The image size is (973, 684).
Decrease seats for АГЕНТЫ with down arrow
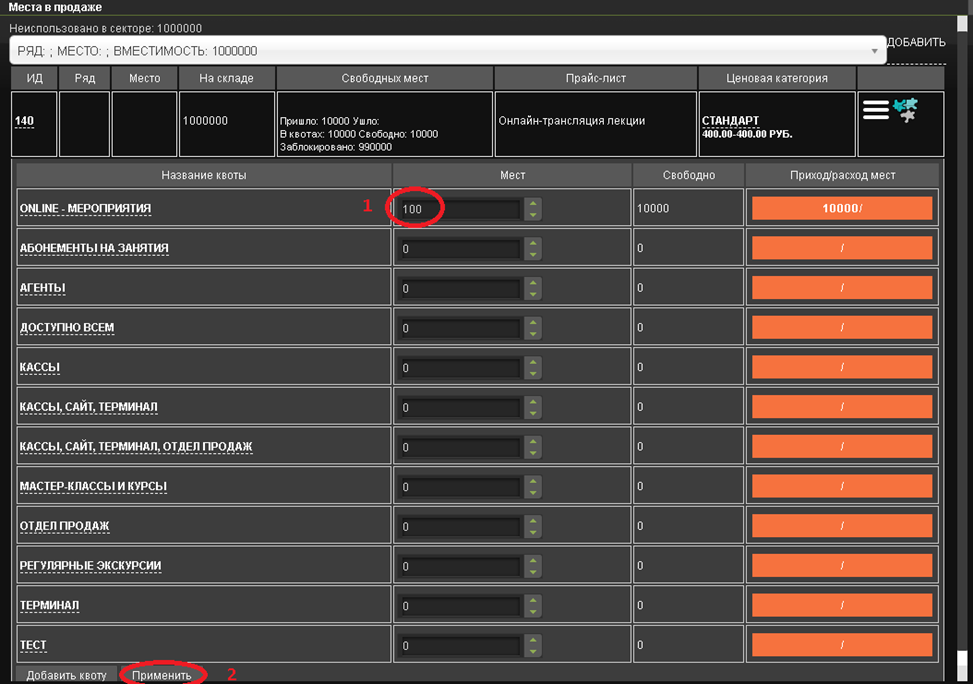[x=533, y=294]
